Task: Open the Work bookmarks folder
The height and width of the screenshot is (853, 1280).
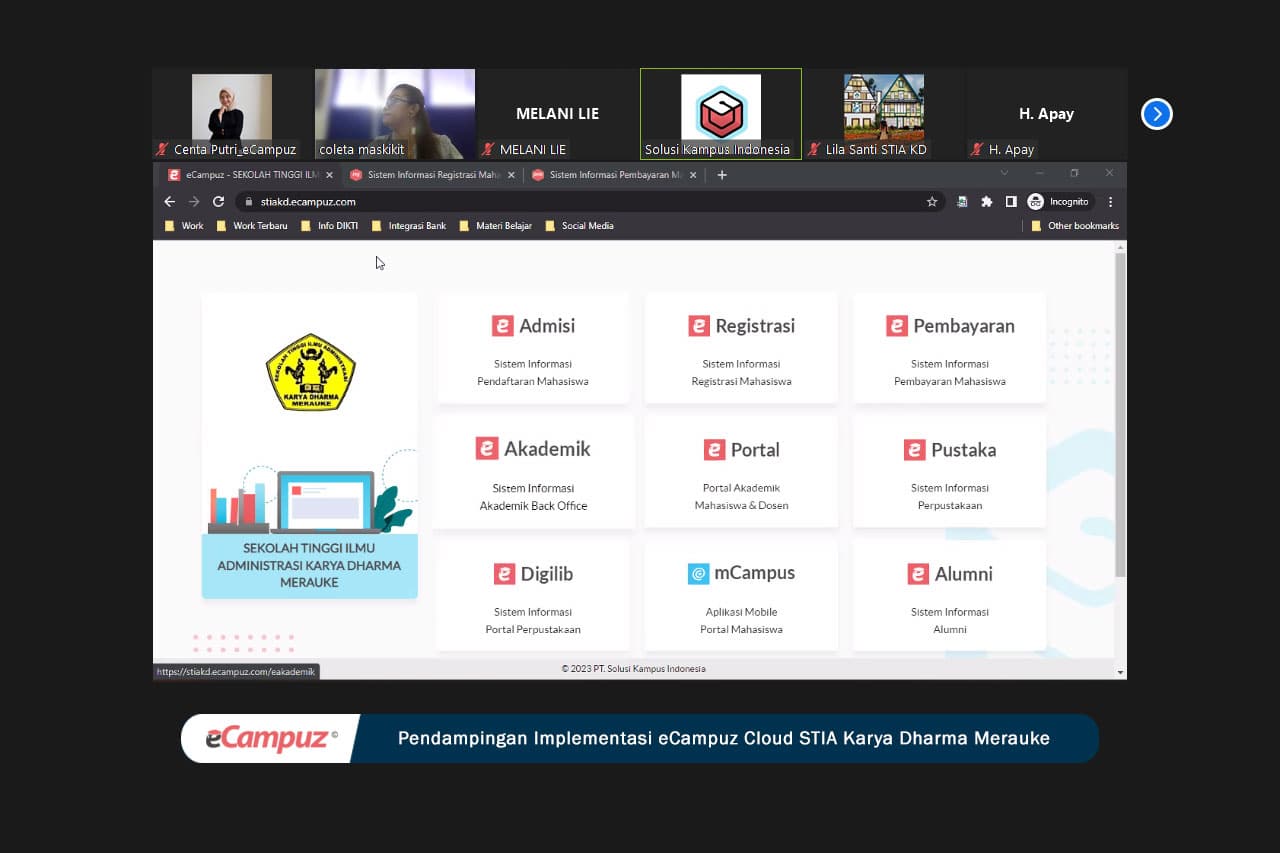Action: coord(184,226)
